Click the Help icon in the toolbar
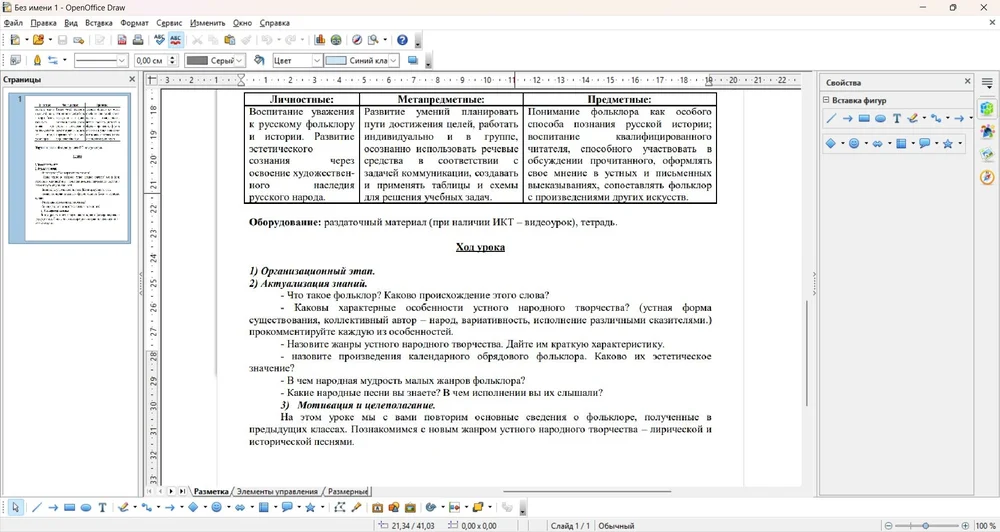Viewport: 1000px width, 532px height. click(402, 40)
